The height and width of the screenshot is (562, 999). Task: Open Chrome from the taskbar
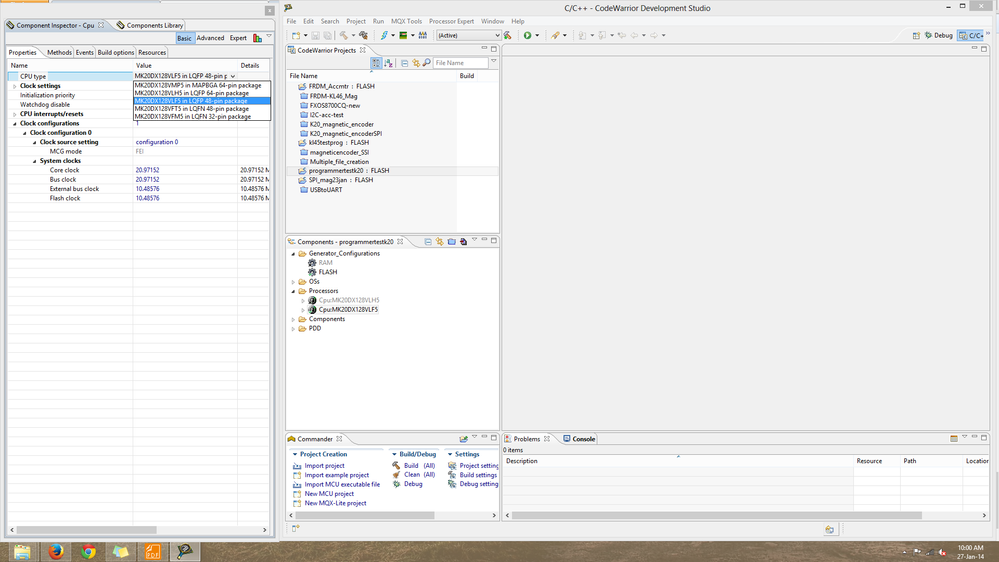(x=89, y=551)
